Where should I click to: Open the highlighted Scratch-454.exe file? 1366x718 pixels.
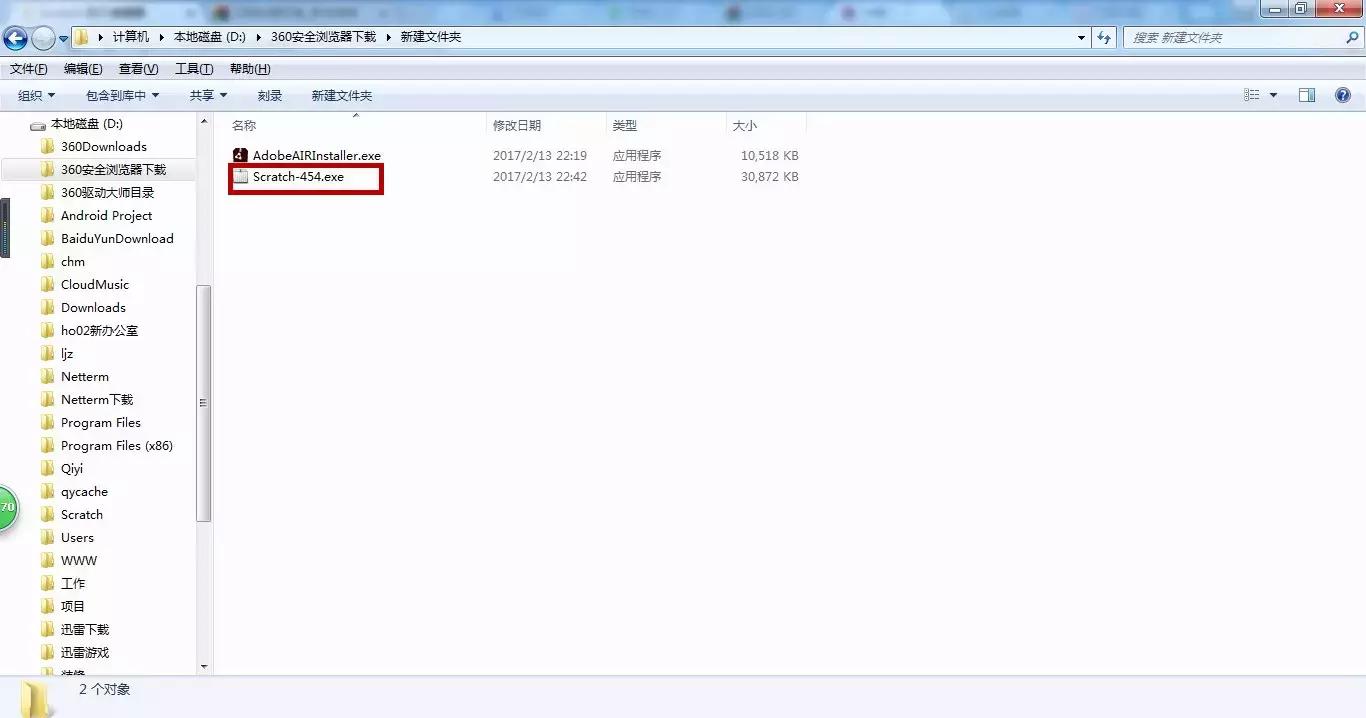pos(297,176)
